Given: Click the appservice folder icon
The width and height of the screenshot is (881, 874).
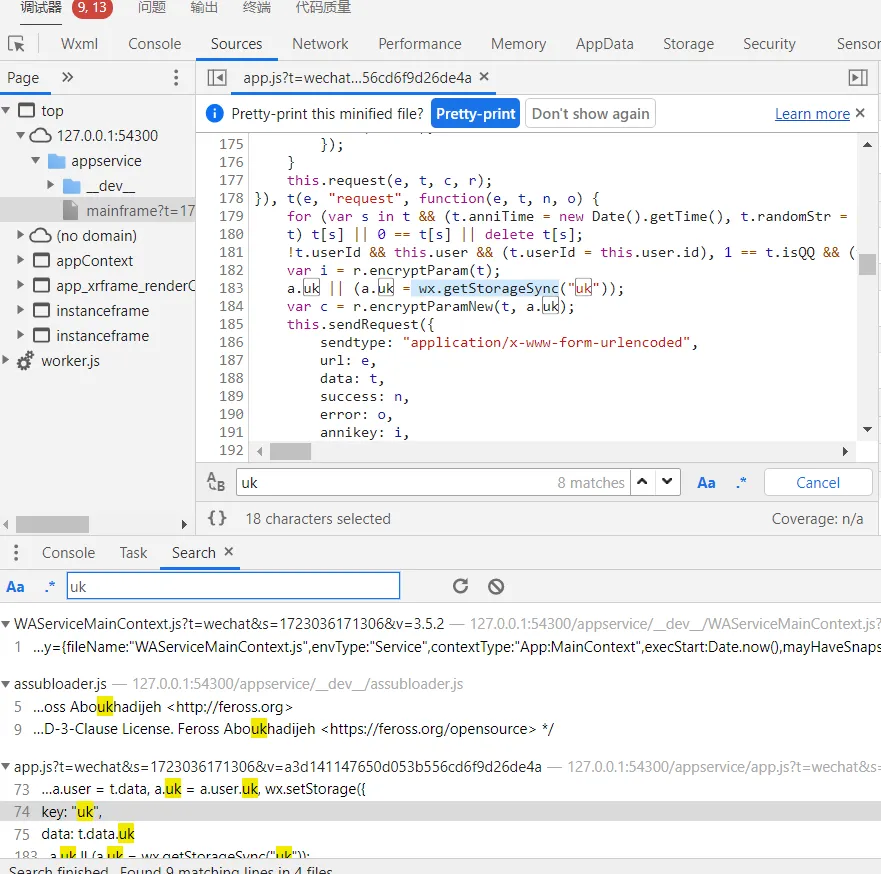Looking at the screenshot, I should tap(57, 161).
